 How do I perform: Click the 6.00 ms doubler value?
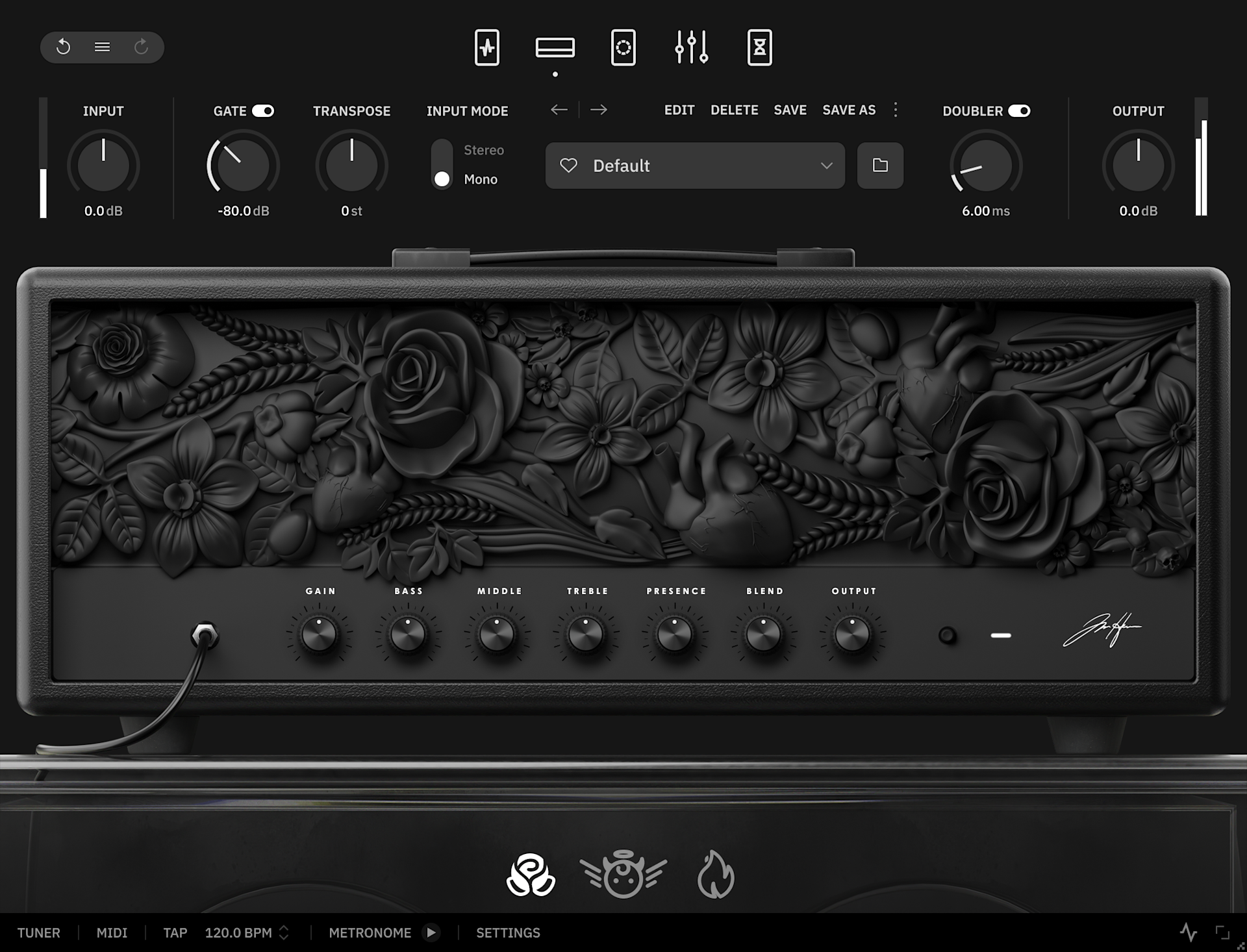click(x=986, y=211)
